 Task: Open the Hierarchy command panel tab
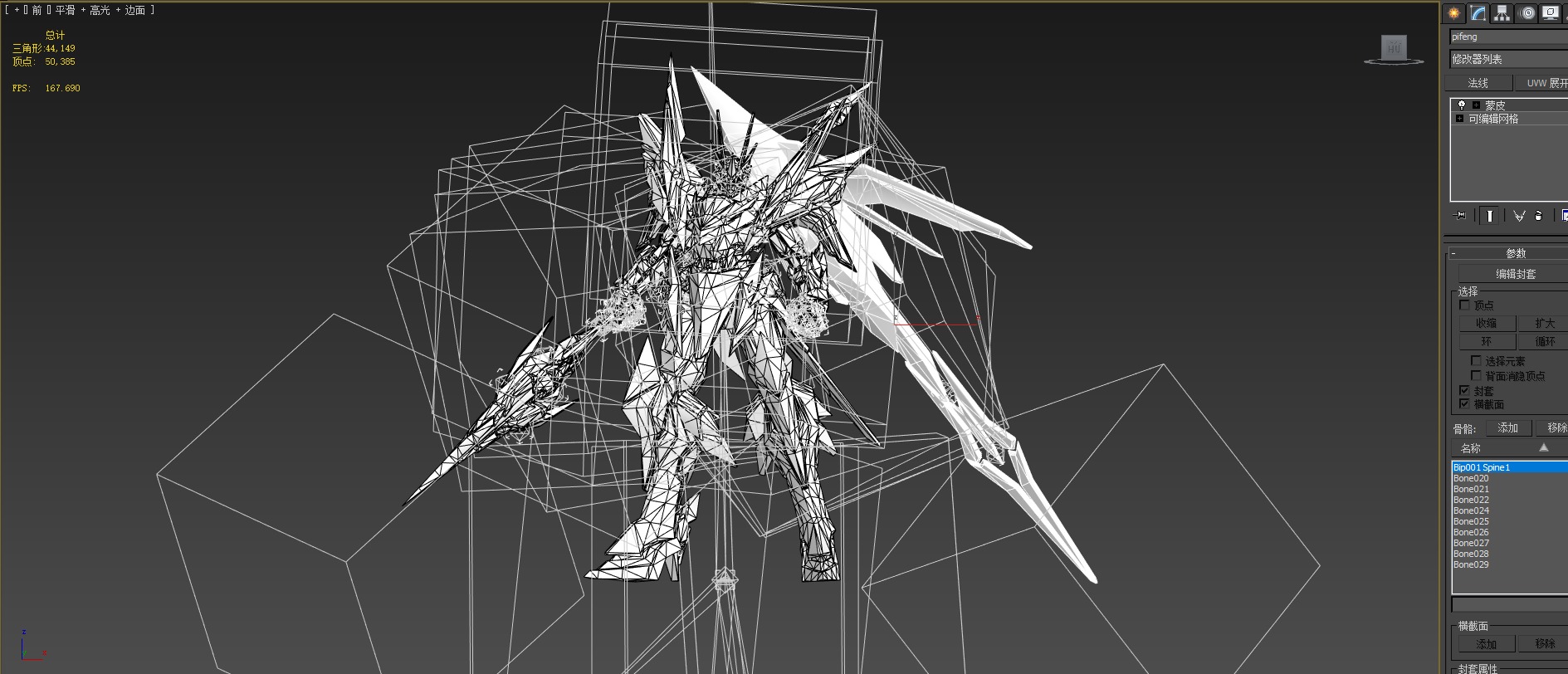tap(1502, 13)
